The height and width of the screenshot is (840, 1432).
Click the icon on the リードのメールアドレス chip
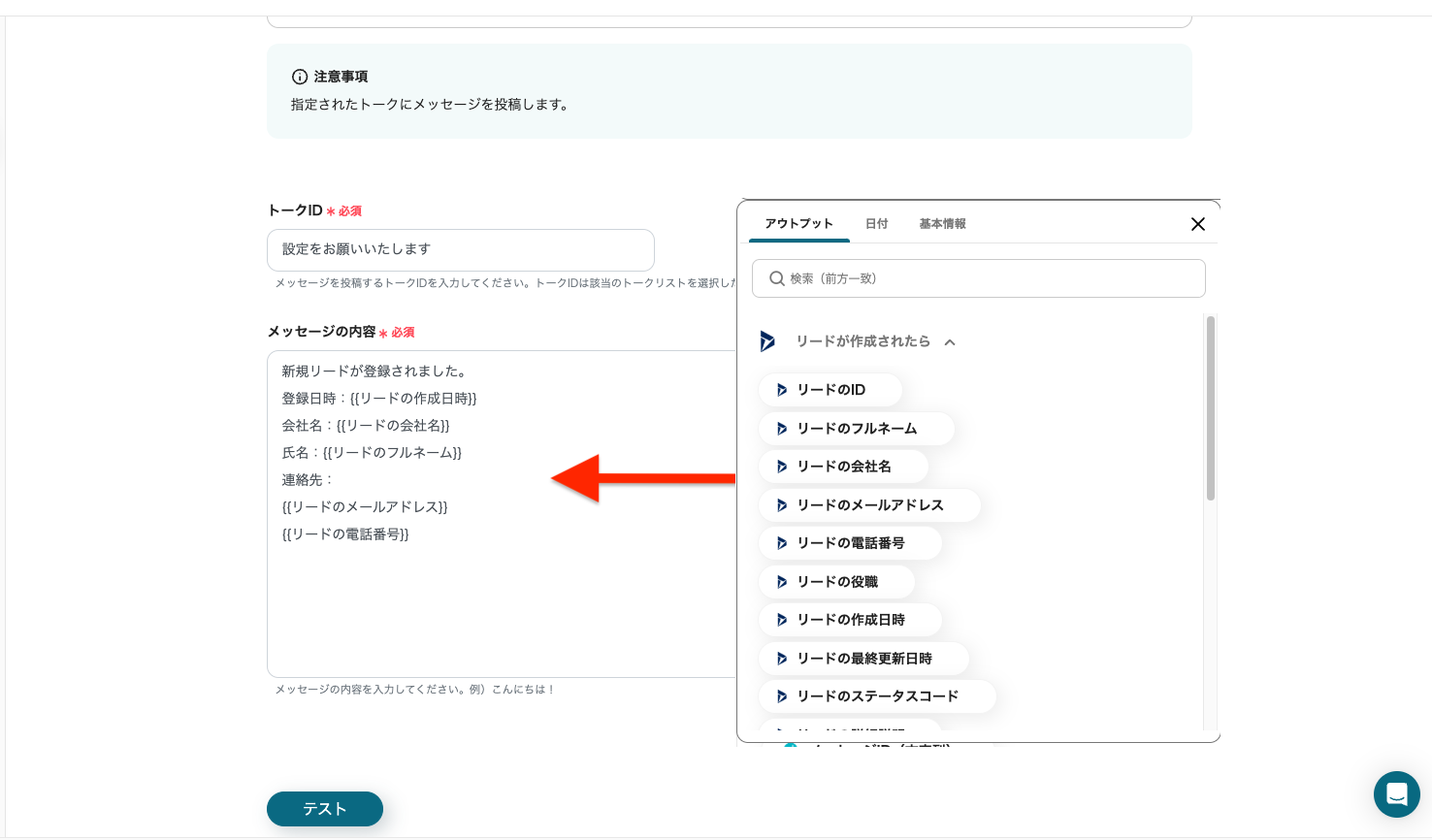[x=782, y=505]
